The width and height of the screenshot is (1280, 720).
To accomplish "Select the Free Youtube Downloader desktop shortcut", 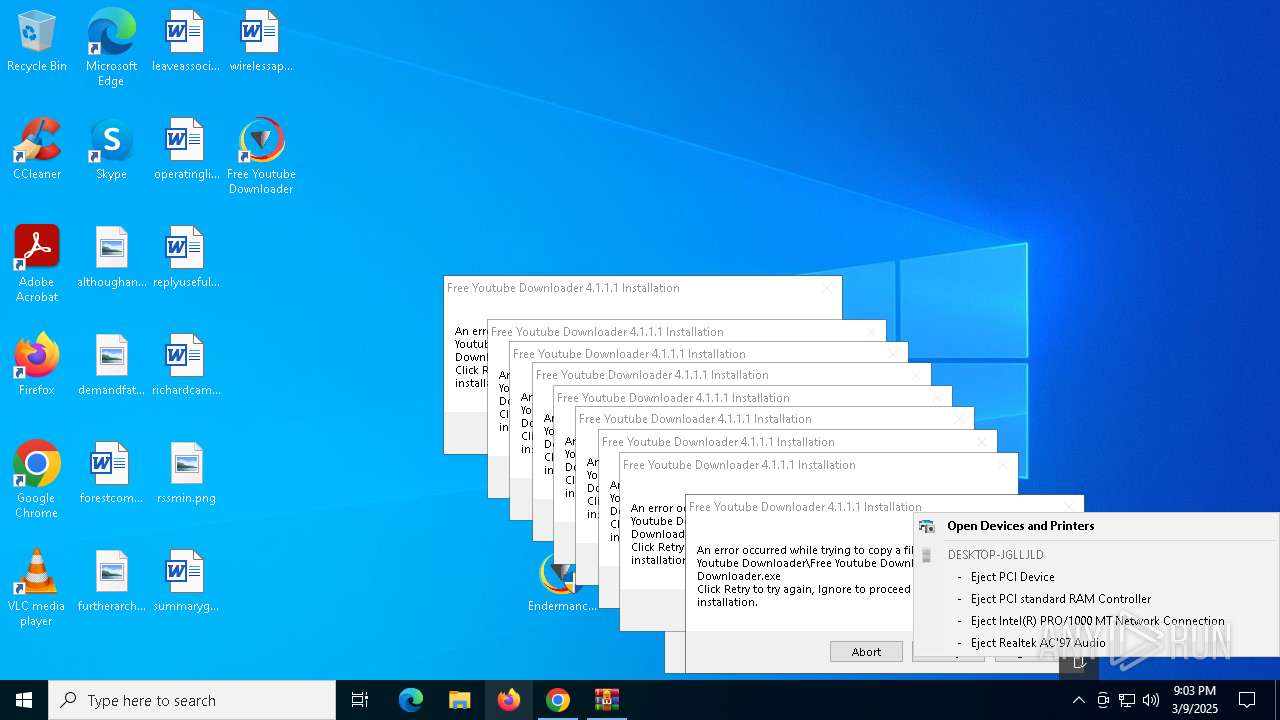I will pos(261,156).
